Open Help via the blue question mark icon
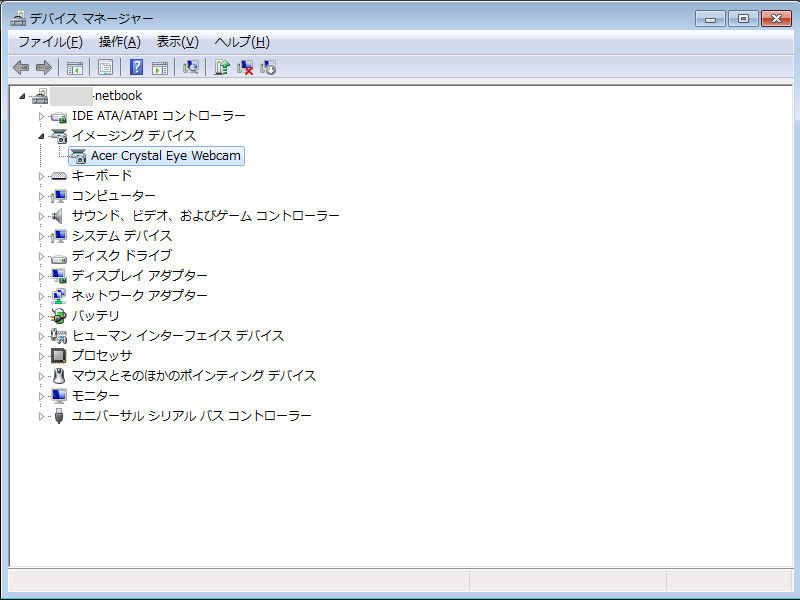 pos(135,67)
